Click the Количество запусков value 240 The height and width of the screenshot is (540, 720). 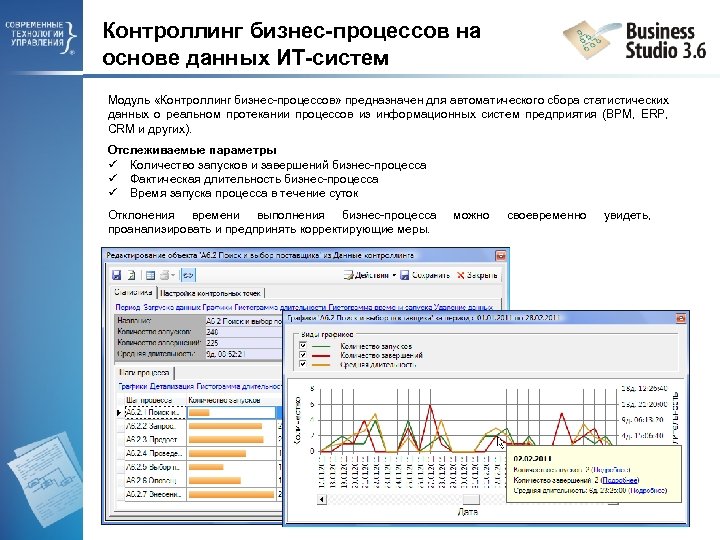[x=244, y=332]
